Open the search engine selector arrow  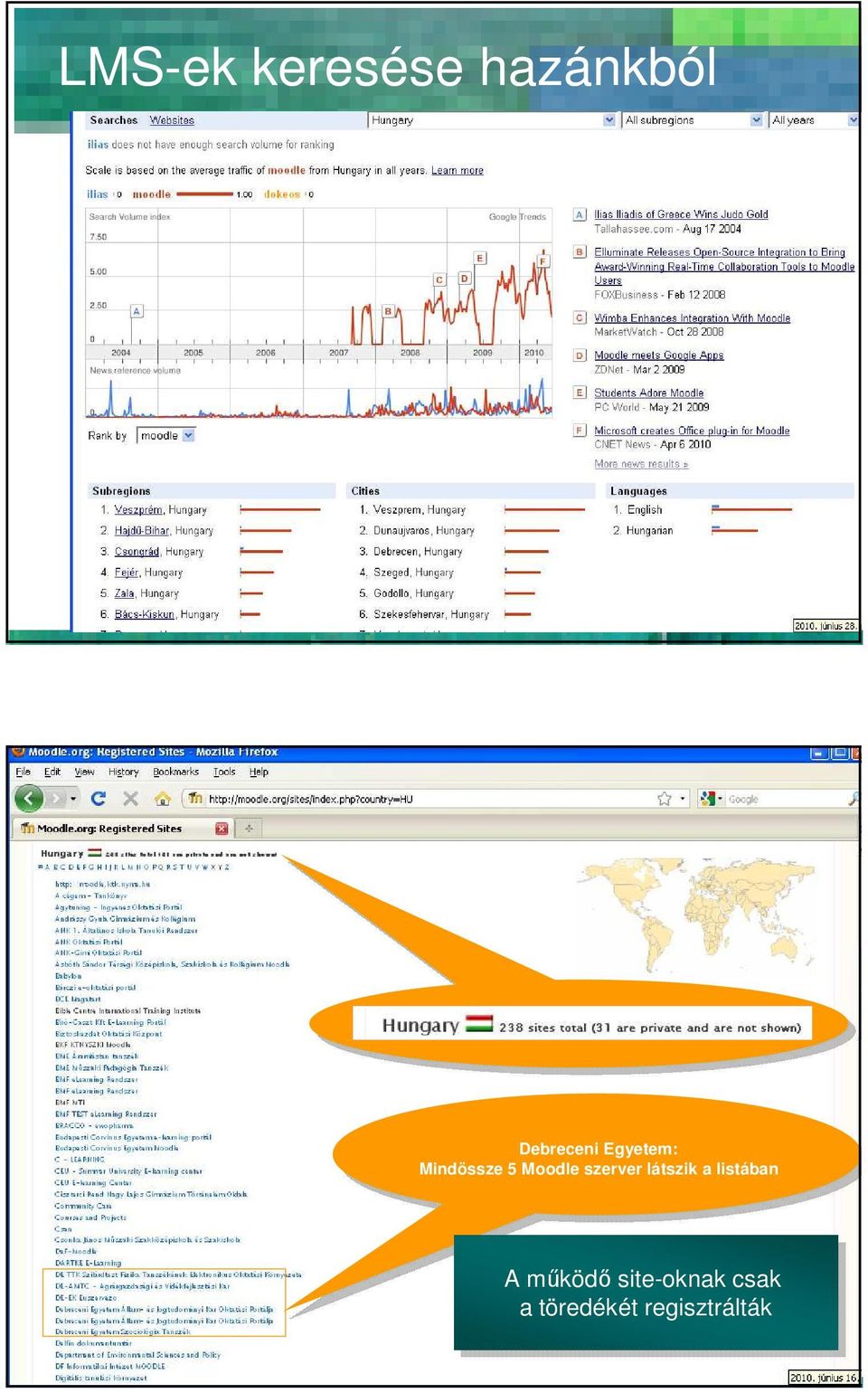[720, 799]
